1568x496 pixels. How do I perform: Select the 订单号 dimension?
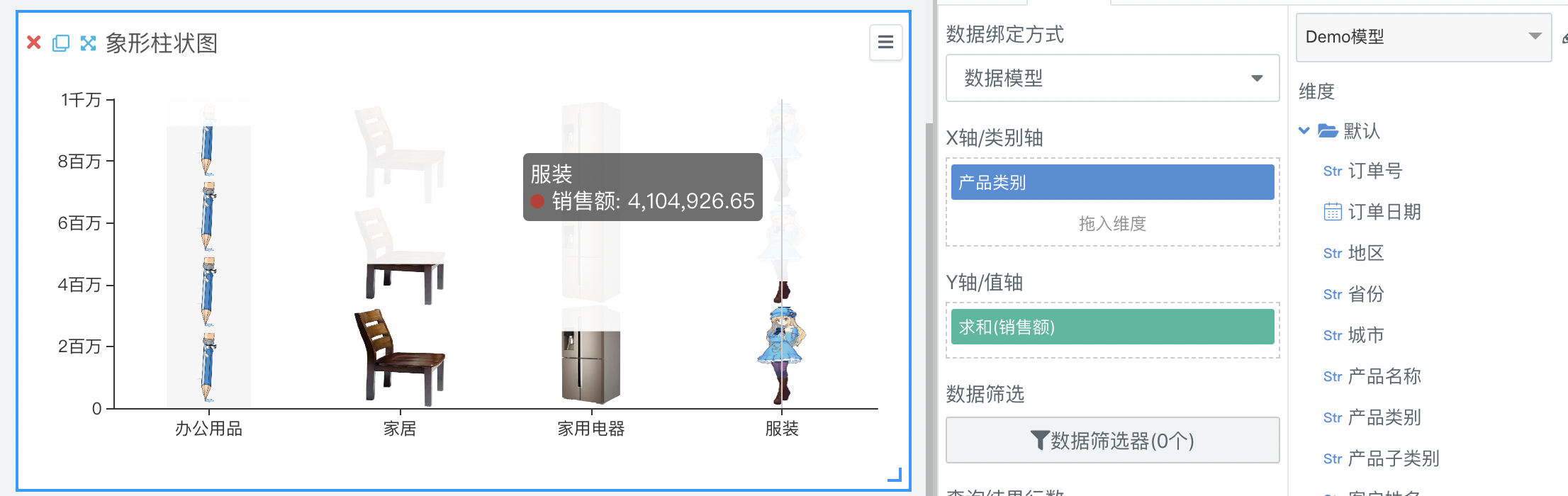1375,171
